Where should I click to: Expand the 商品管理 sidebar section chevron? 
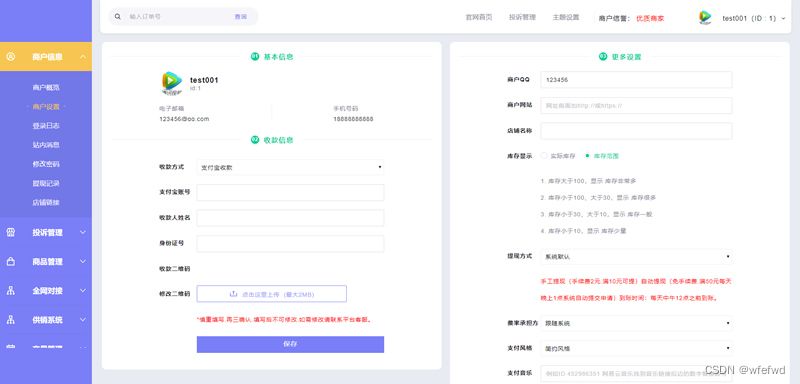83,262
